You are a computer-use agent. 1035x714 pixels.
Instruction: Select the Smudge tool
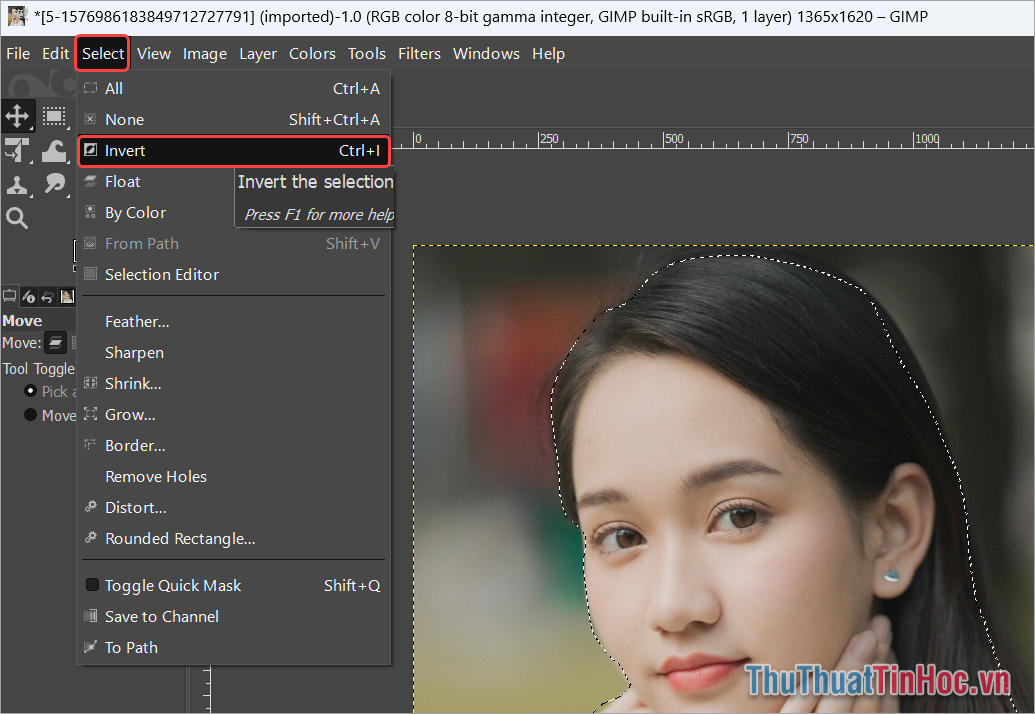click(54, 185)
